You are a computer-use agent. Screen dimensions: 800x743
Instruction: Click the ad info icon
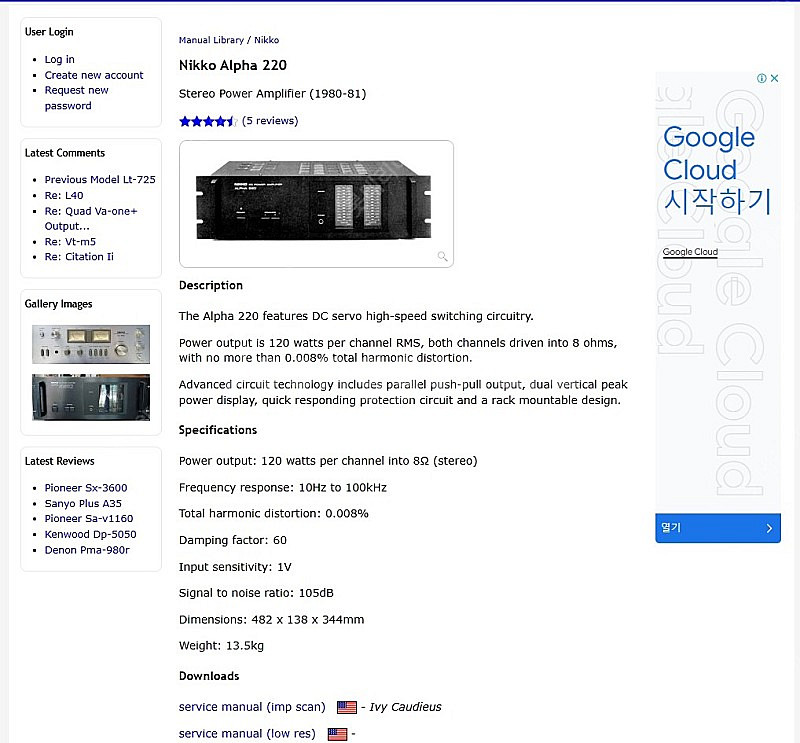coord(762,78)
